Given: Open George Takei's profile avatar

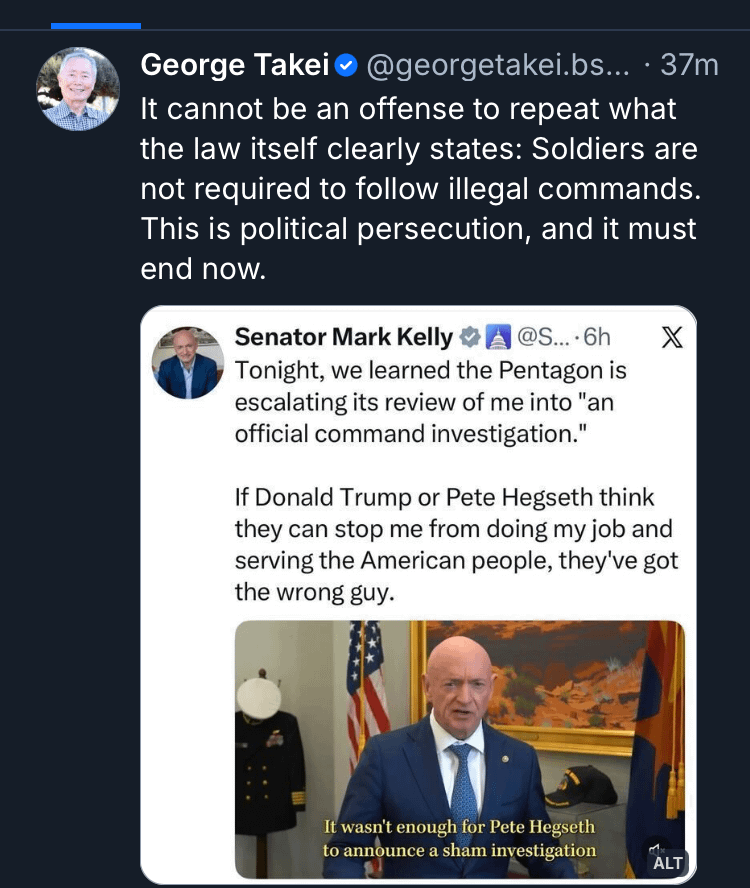Looking at the screenshot, I should [78, 90].
